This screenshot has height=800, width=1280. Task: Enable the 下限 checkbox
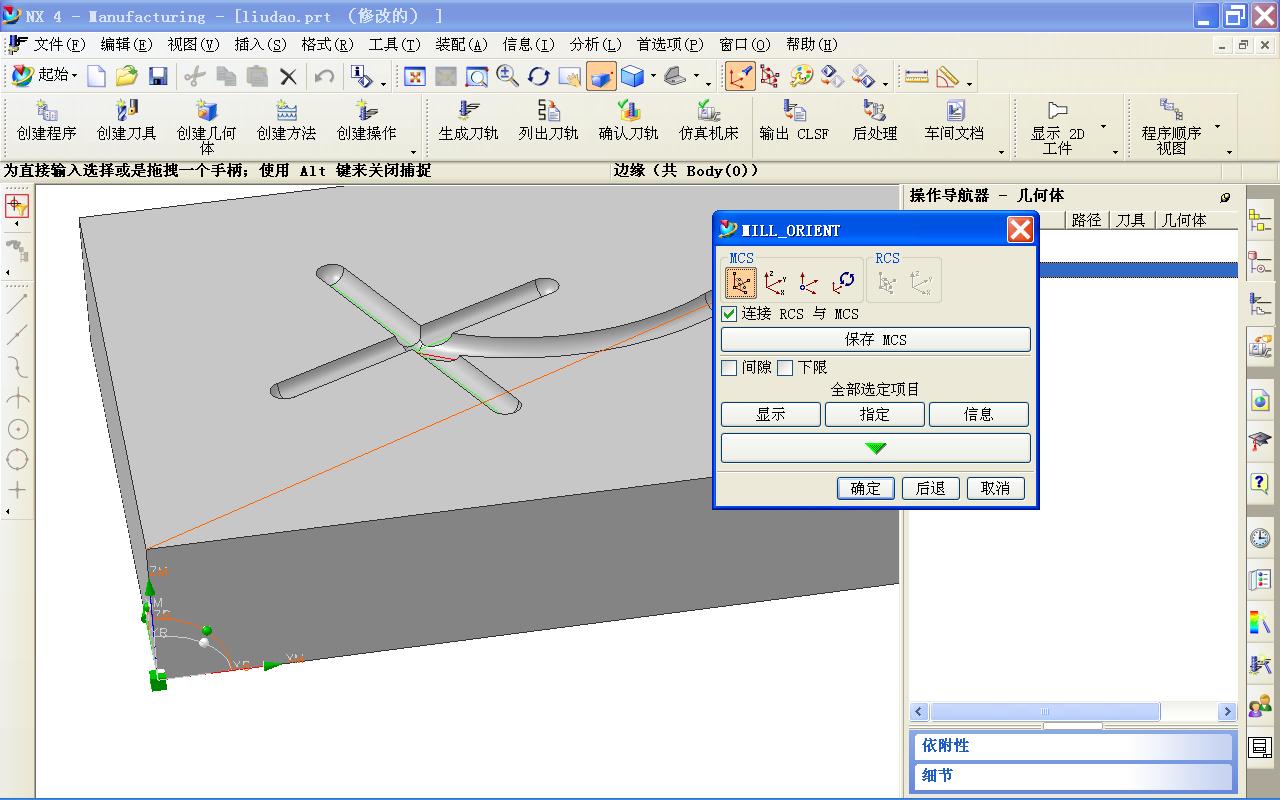785,368
